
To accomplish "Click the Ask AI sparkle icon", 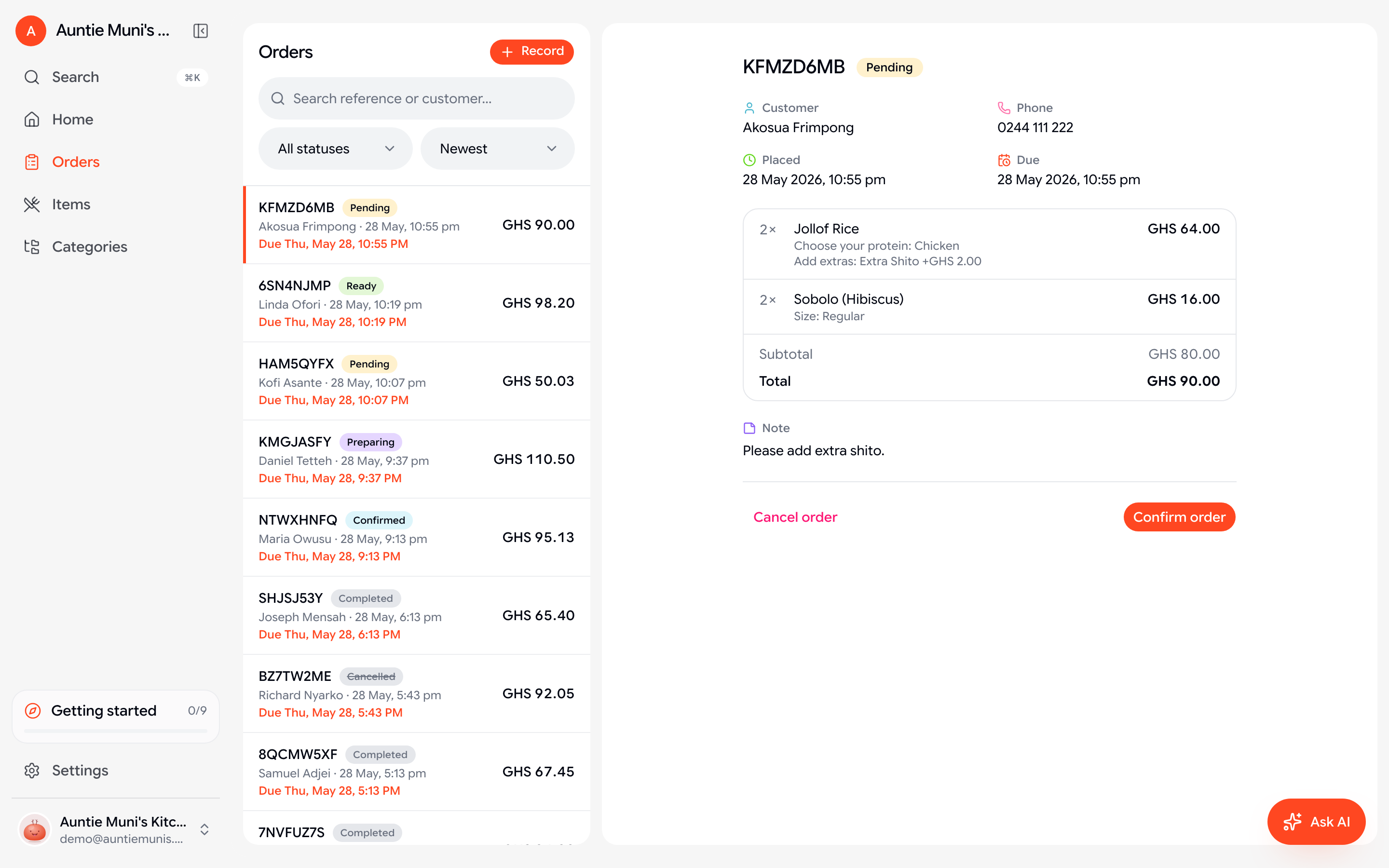I will (x=1293, y=822).
